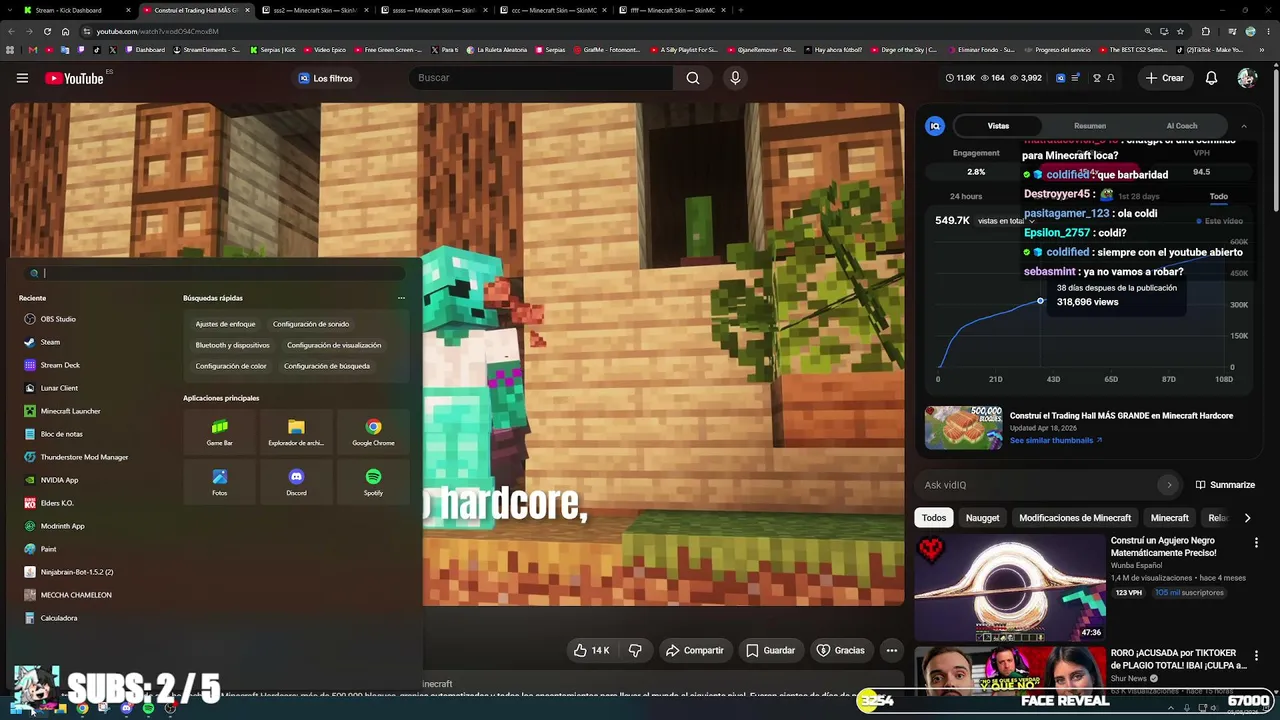The height and width of the screenshot is (720, 1280).
Task: Open Ajustes de enfoque quick search
Action: [225, 324]
